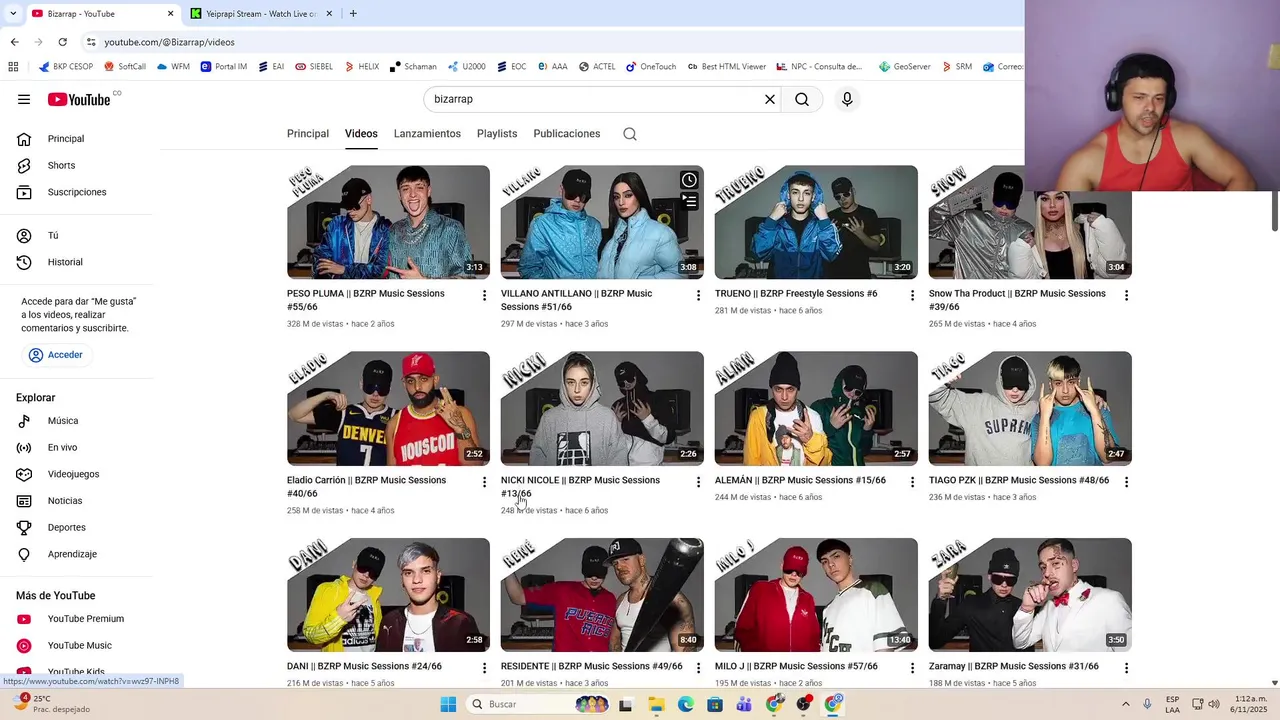Open the BKP CESOP bookmark
Viewport: 1280px width, 720px height.
click(66, 67)
